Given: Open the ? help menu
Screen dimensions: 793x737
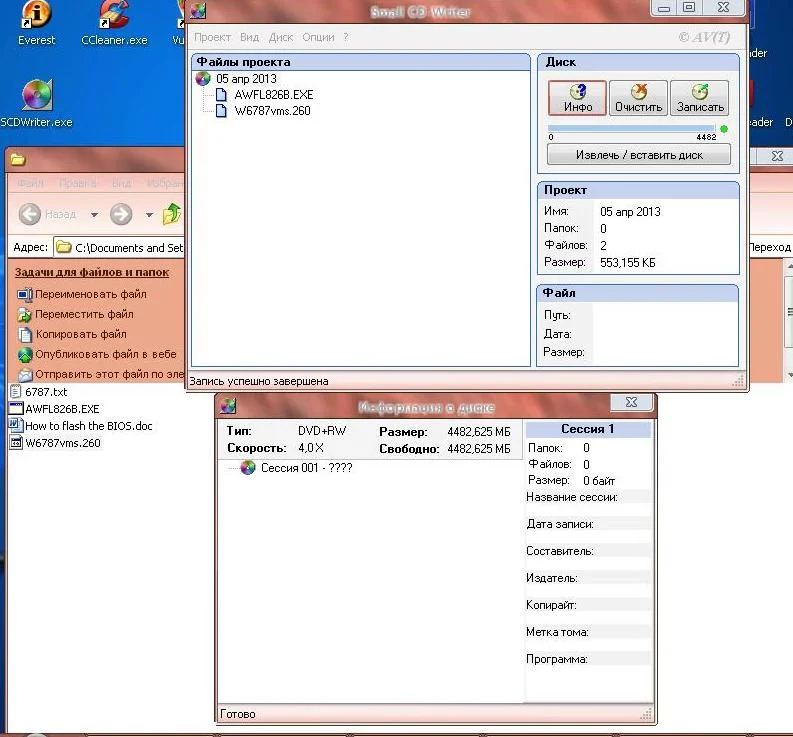Looking at the screenshot, I should (x=346, y=37).
